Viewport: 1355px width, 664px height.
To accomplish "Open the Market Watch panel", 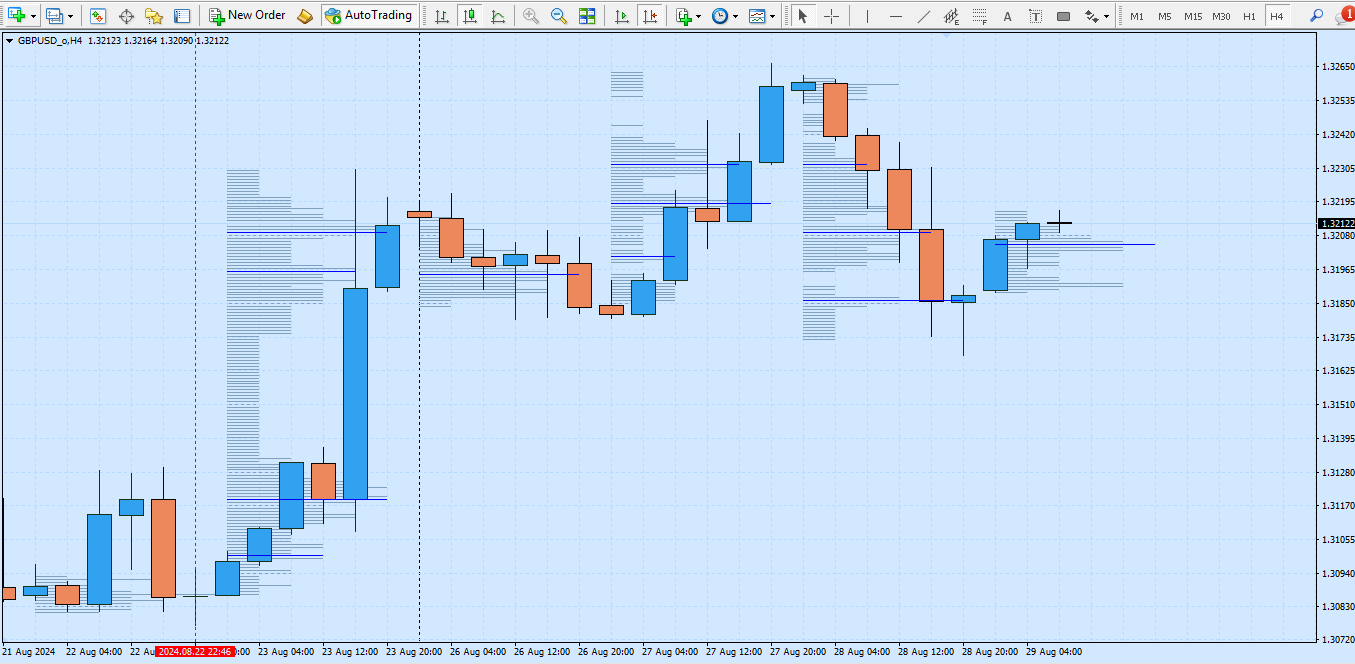I will [98, 16].
